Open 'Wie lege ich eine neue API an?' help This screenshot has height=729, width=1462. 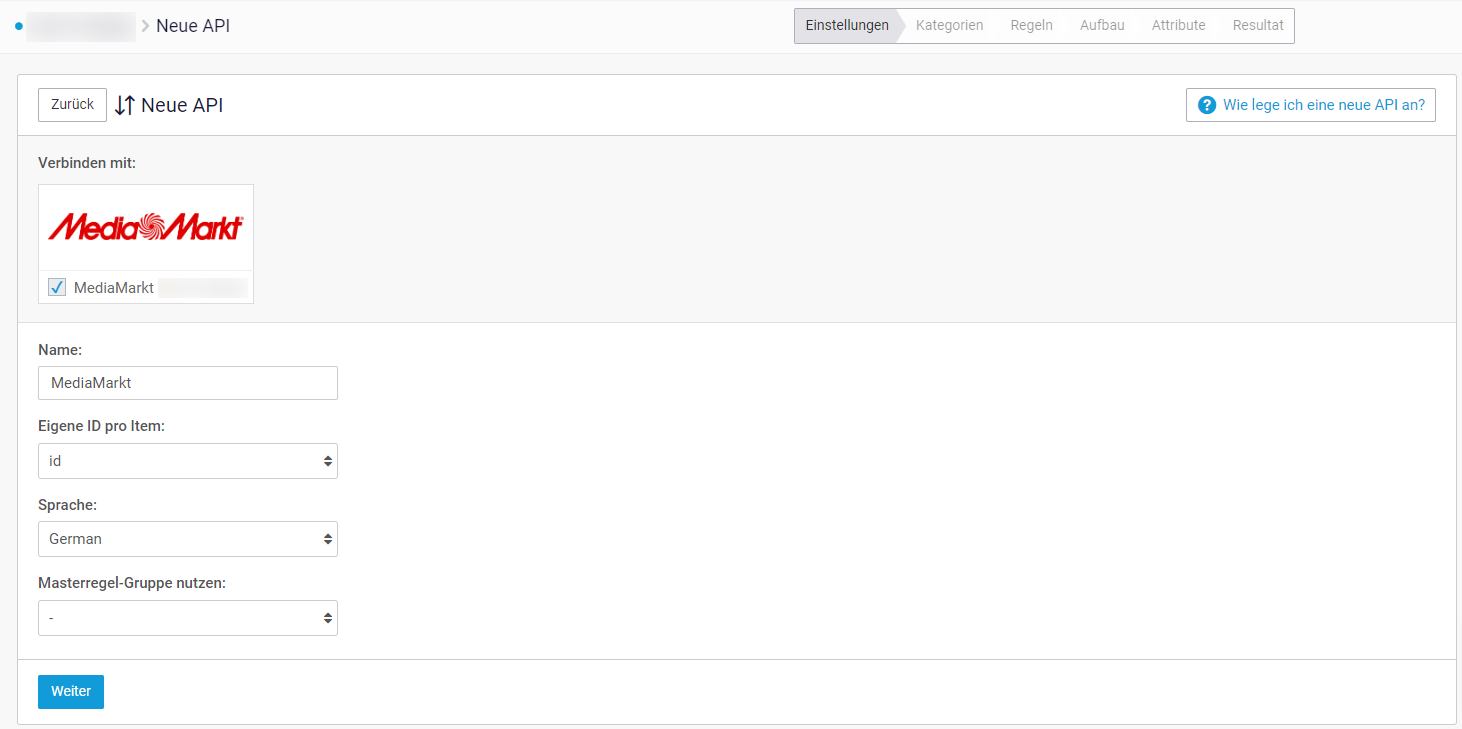[x=1311, y=105]
